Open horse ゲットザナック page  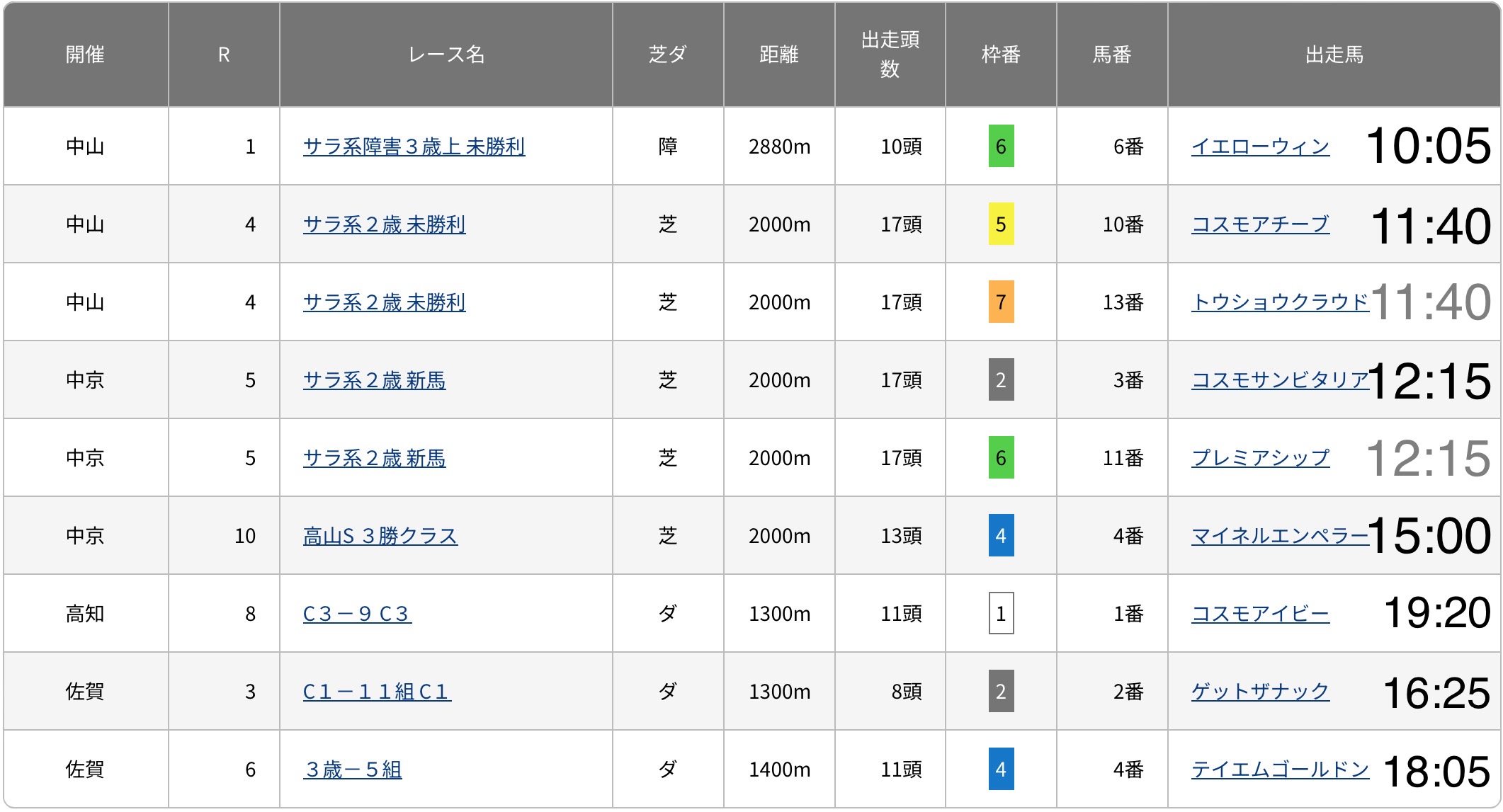tap(1260, 692)
